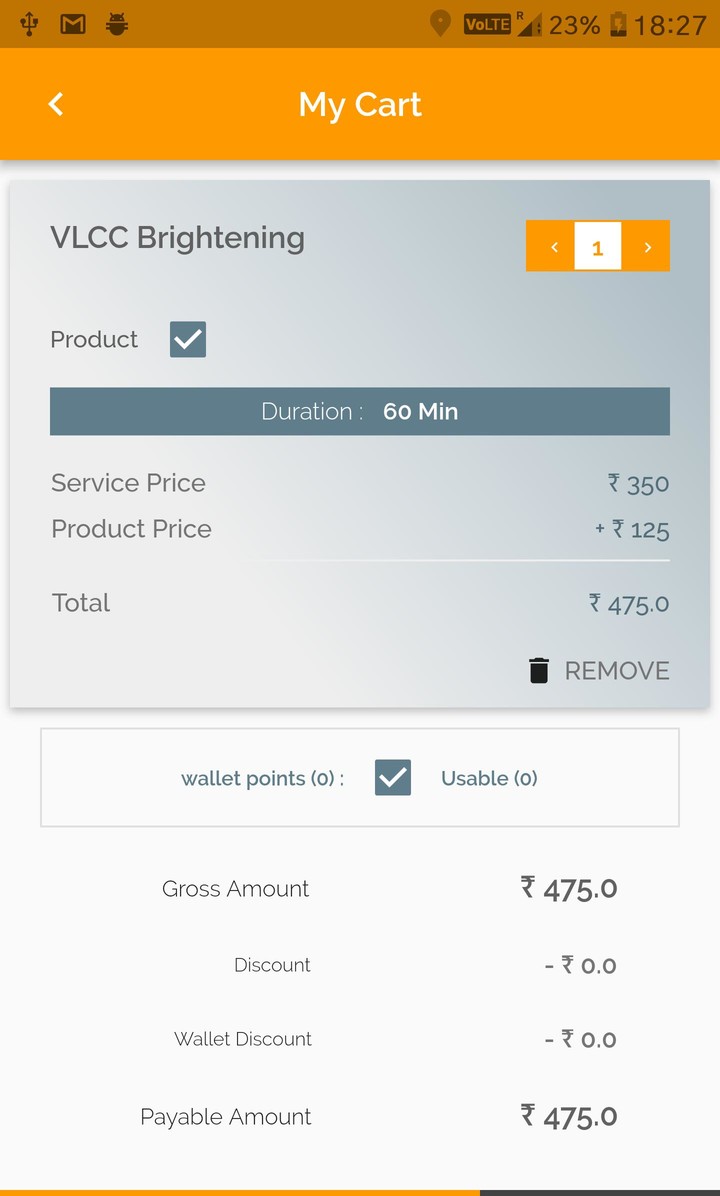Tap the back arrow in header
Viewport: 720px width, 1196px height.
point(56,104)
